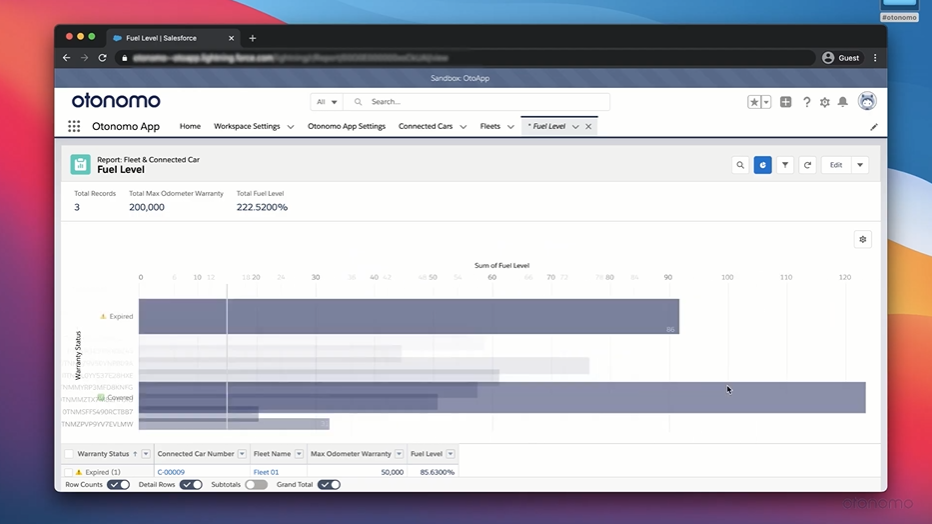Close the Fuel Level | Salesforce browser tab

pos(231,38)
